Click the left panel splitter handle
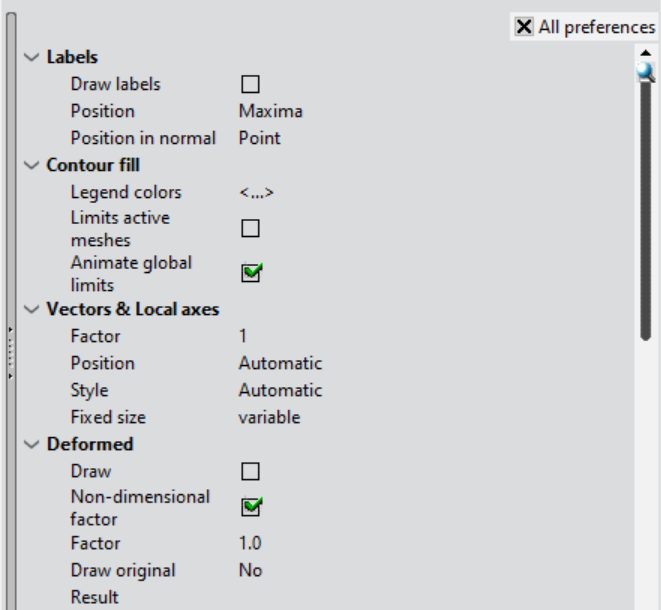Viewport: 661px width, 610px height. click(x=11, y=353)
